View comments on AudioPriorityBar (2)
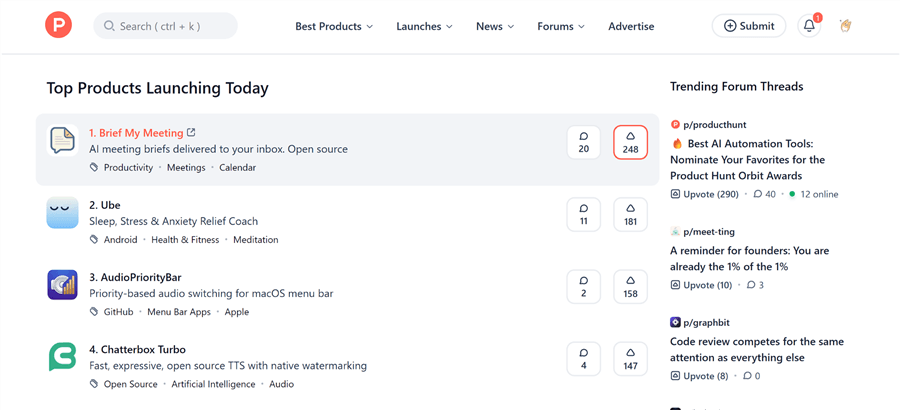 584,287
